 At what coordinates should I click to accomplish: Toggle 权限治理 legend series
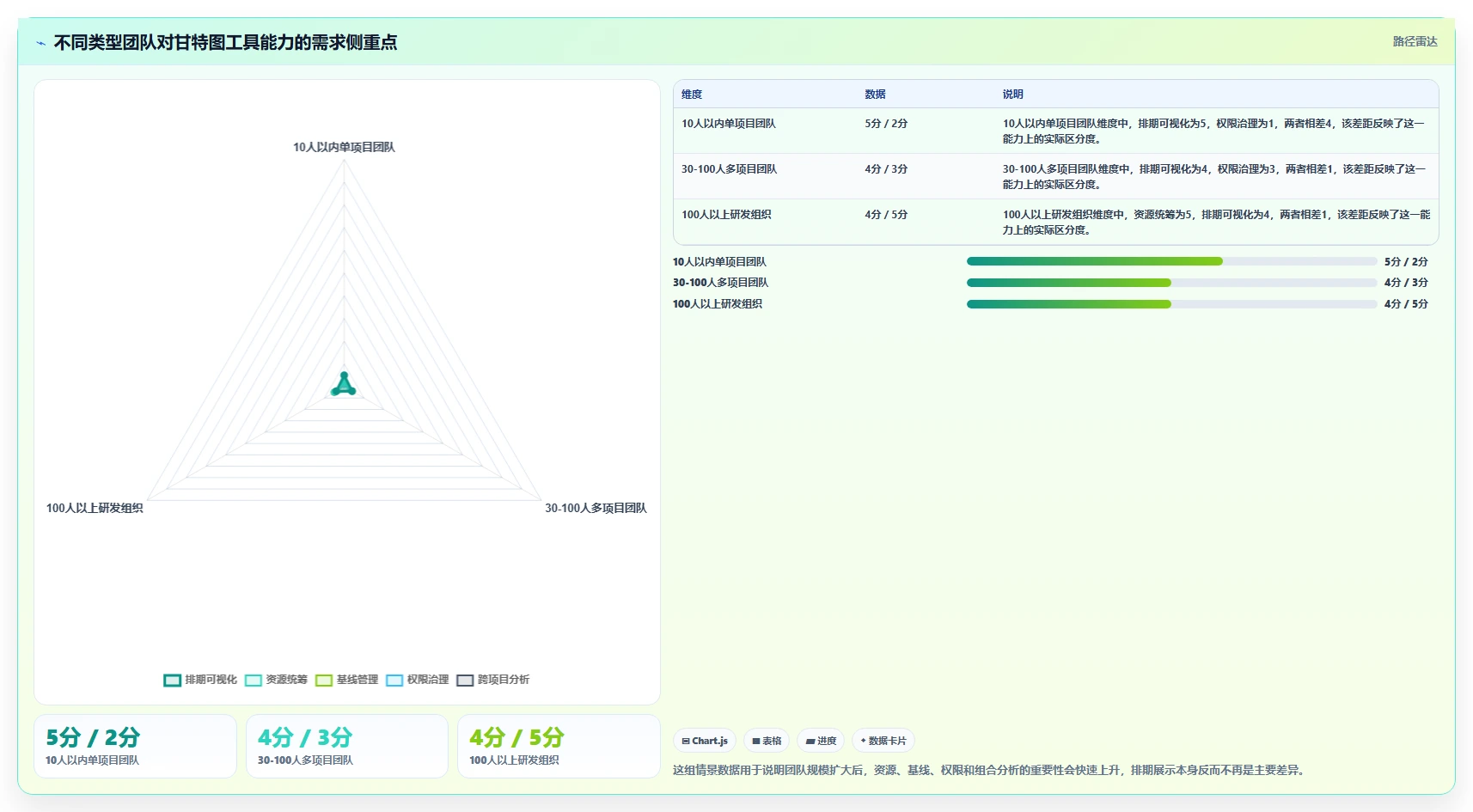[417, 680]
